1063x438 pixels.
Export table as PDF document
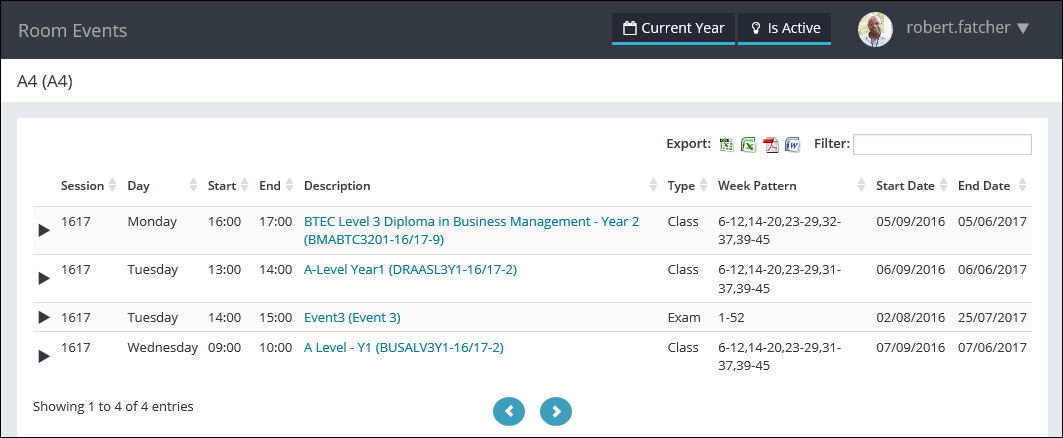[x=771, y=145]
